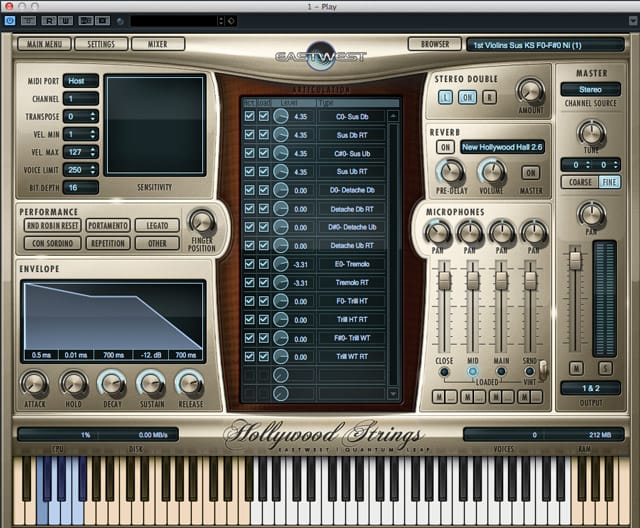This screenshot has width=640, height=528.
Task: Open the Settings menu
Action: click(x=101, y=44)
